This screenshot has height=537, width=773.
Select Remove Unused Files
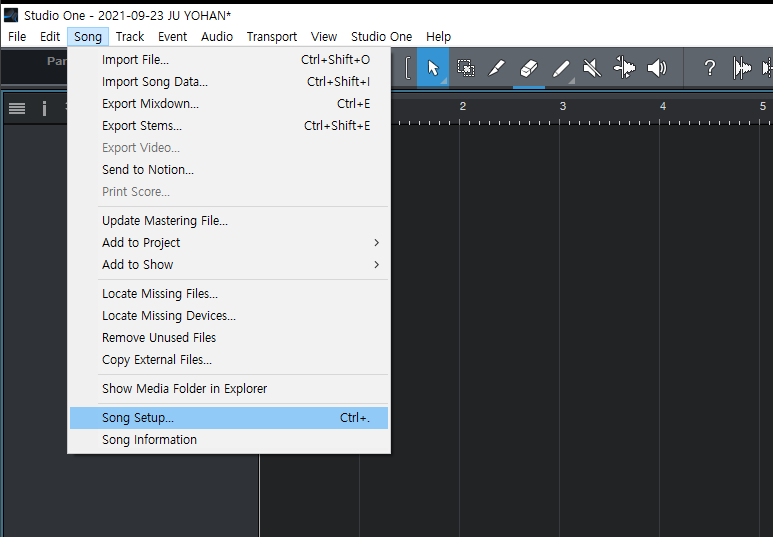pos(229,337)
